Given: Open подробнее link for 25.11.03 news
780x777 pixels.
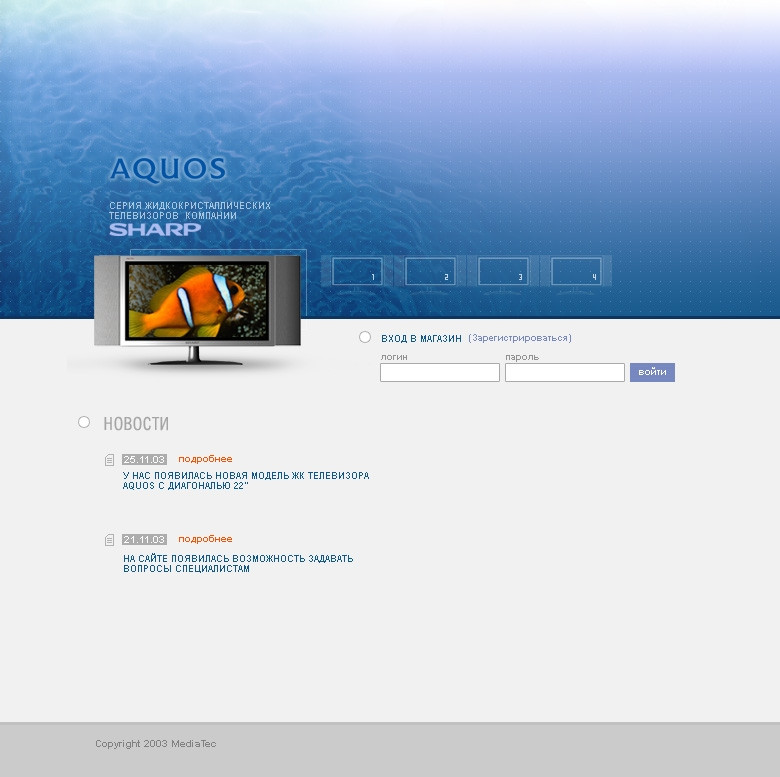Looking at the screenshot, I should click(x=205, y=459).
